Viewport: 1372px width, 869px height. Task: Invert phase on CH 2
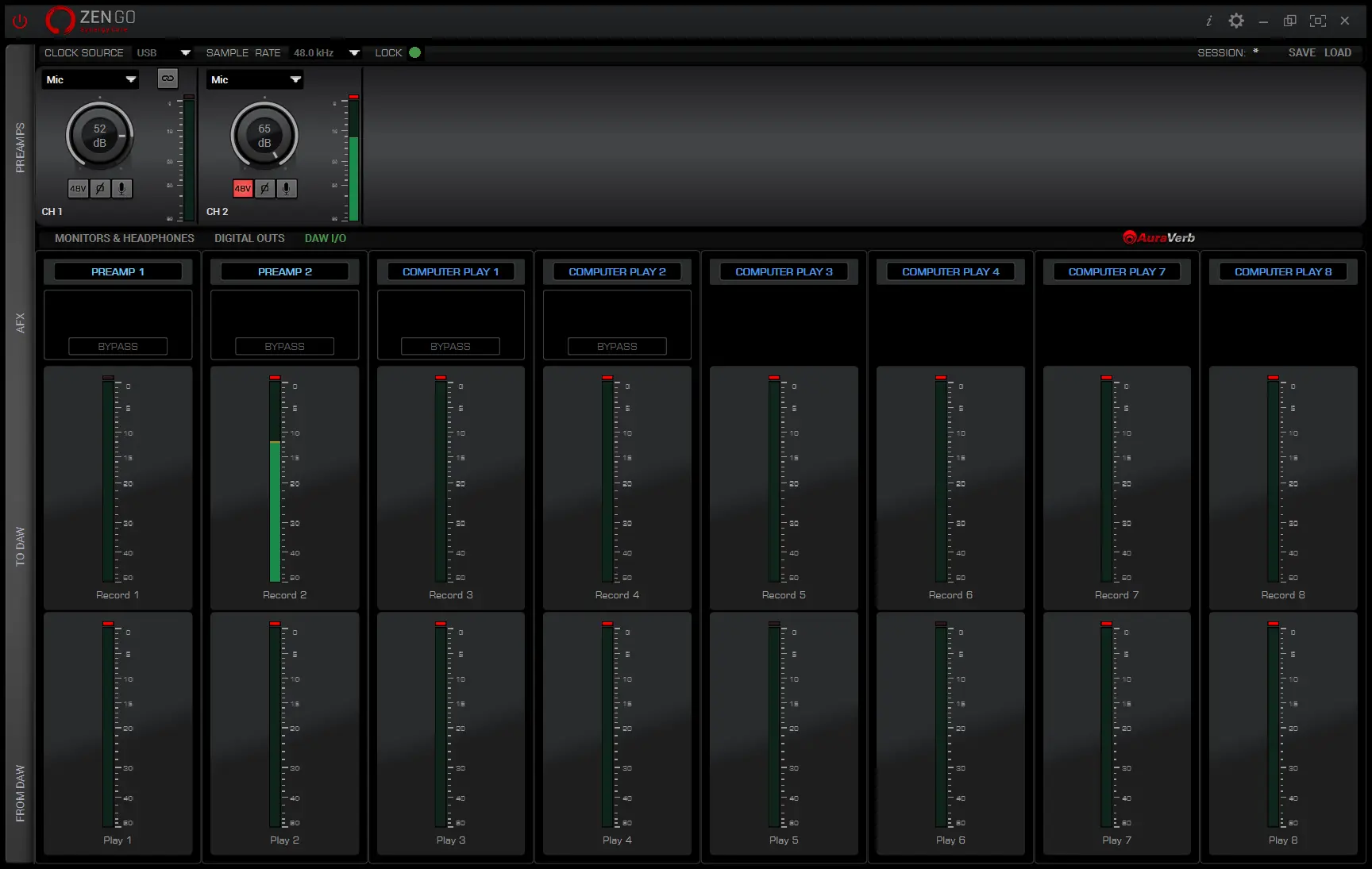pos(265,189)
